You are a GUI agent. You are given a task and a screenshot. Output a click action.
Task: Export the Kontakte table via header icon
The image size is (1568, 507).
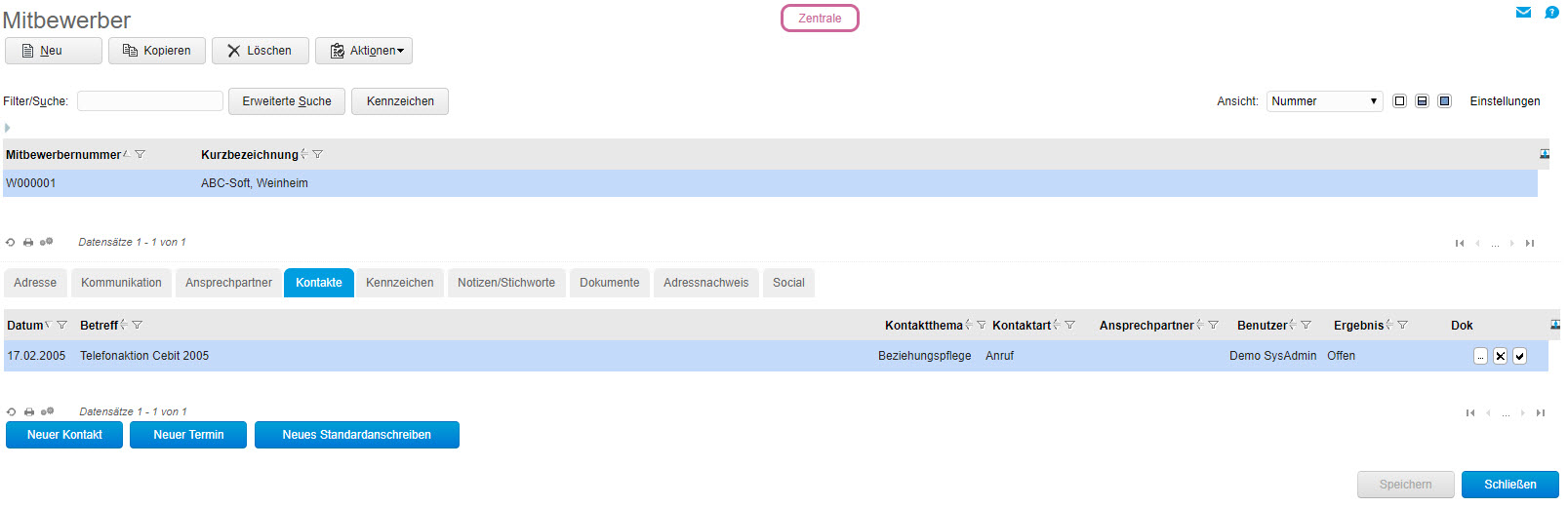[x=1555, y=325]
